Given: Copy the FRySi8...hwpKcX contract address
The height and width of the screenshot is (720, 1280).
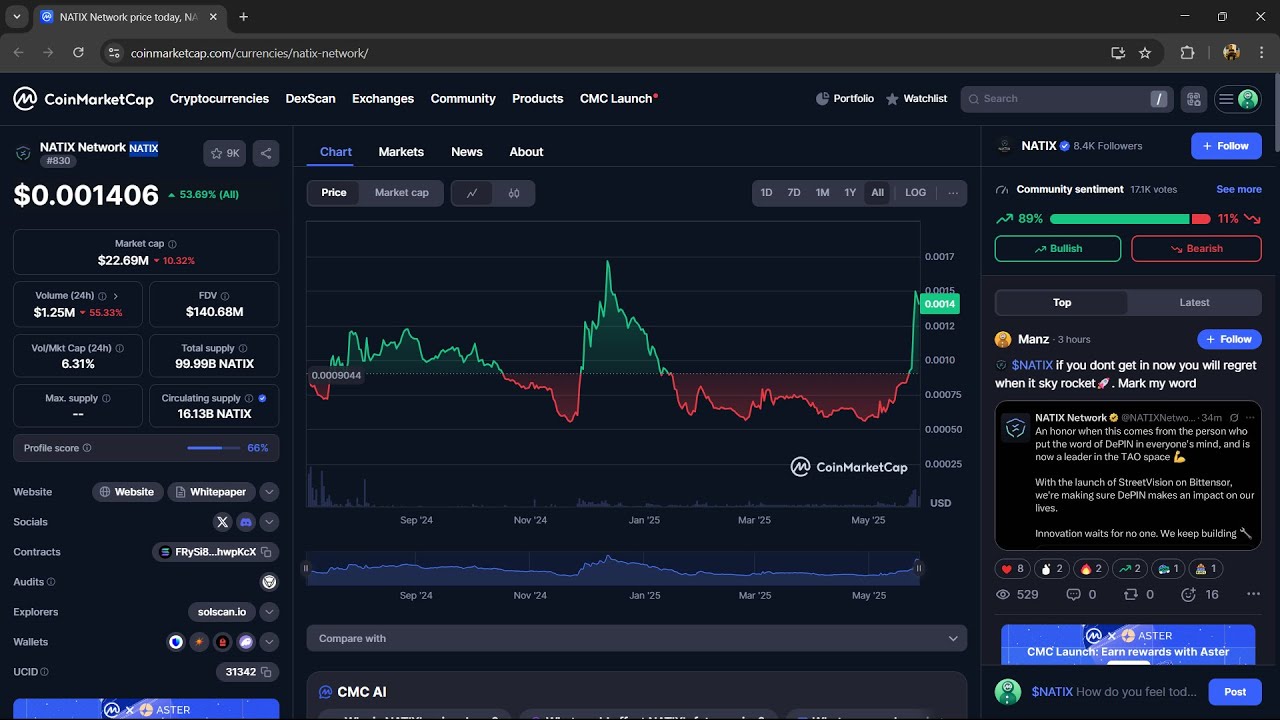Looking at the screenshot, I should pos(266,552).
